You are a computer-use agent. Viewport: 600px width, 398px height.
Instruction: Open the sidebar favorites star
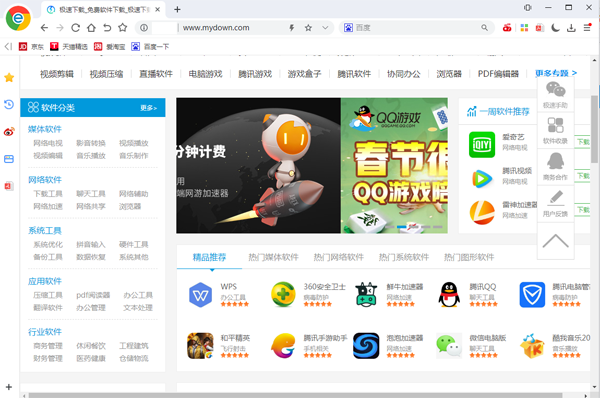9,78
